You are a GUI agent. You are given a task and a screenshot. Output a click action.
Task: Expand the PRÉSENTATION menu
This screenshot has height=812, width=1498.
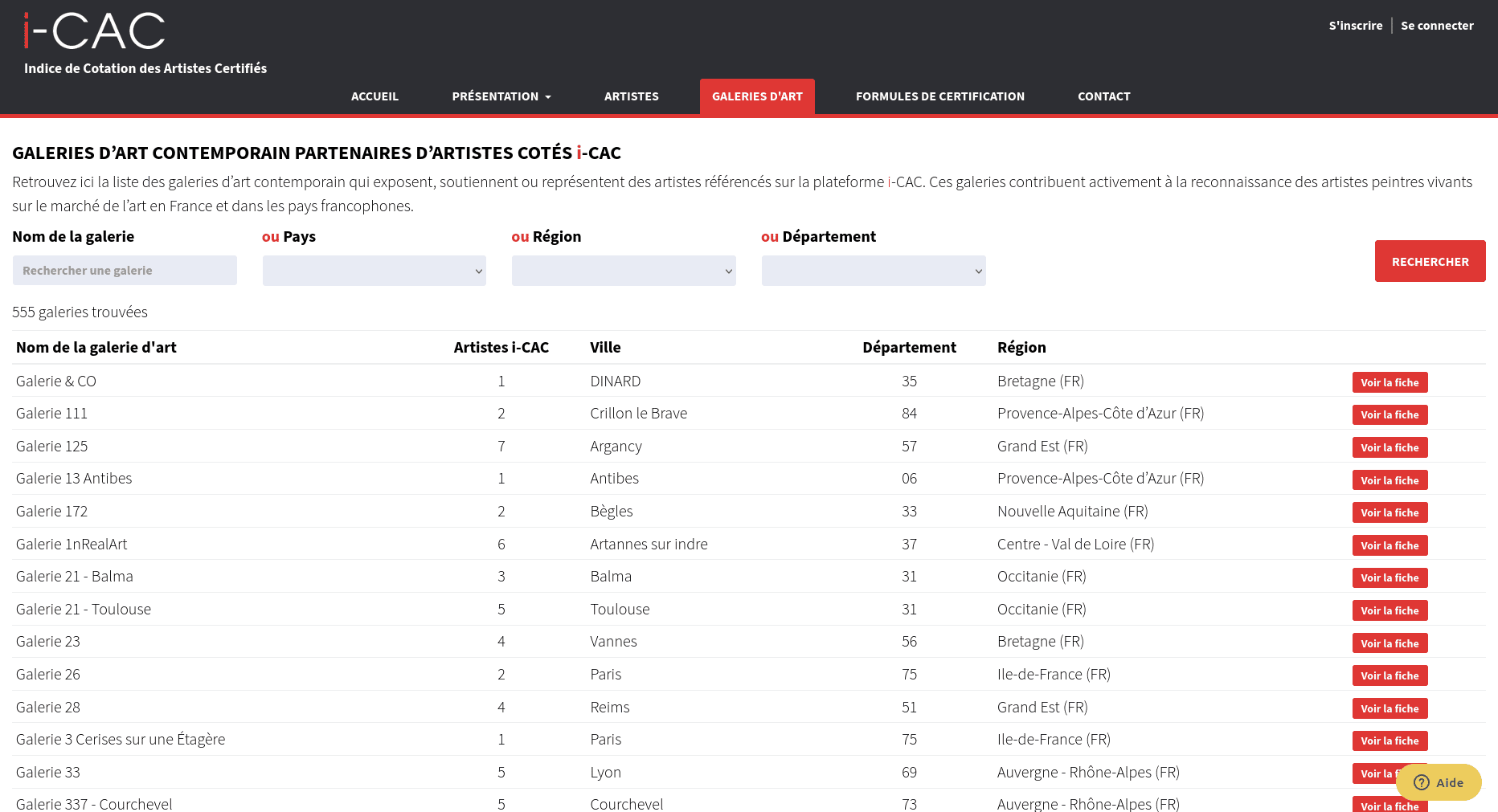pyautogui.click(x=501, y=96)
